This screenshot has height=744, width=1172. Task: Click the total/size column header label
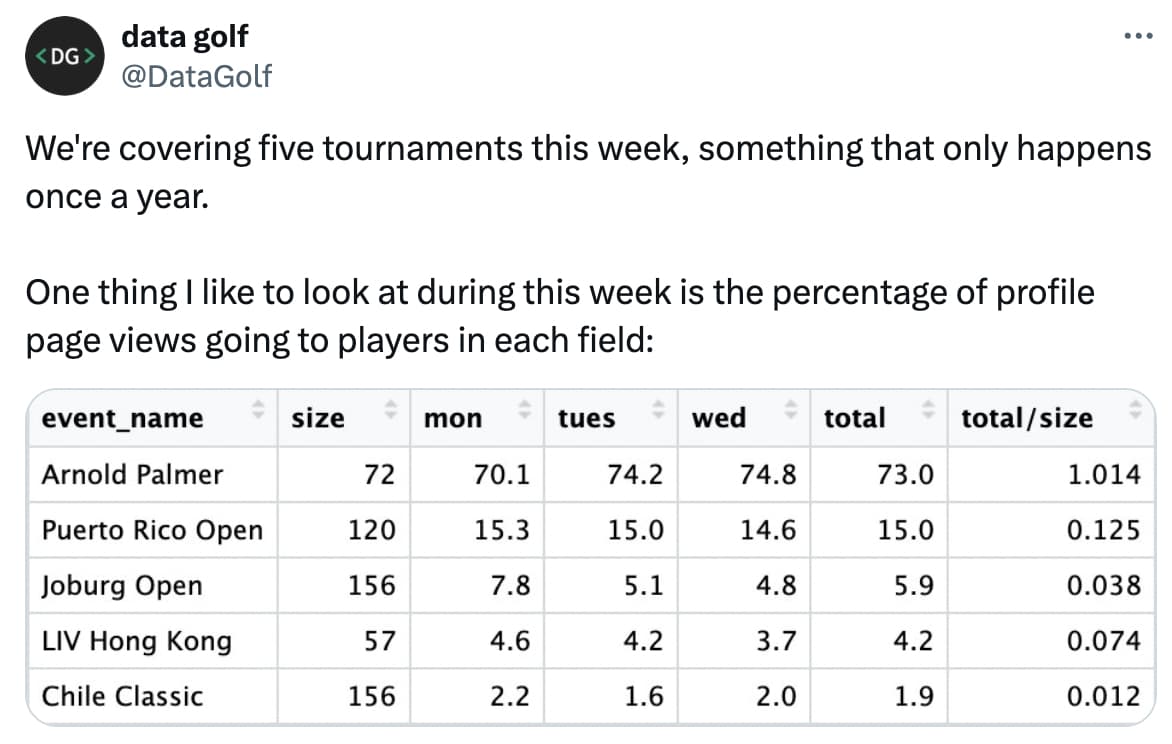(x=1027, y=418)
